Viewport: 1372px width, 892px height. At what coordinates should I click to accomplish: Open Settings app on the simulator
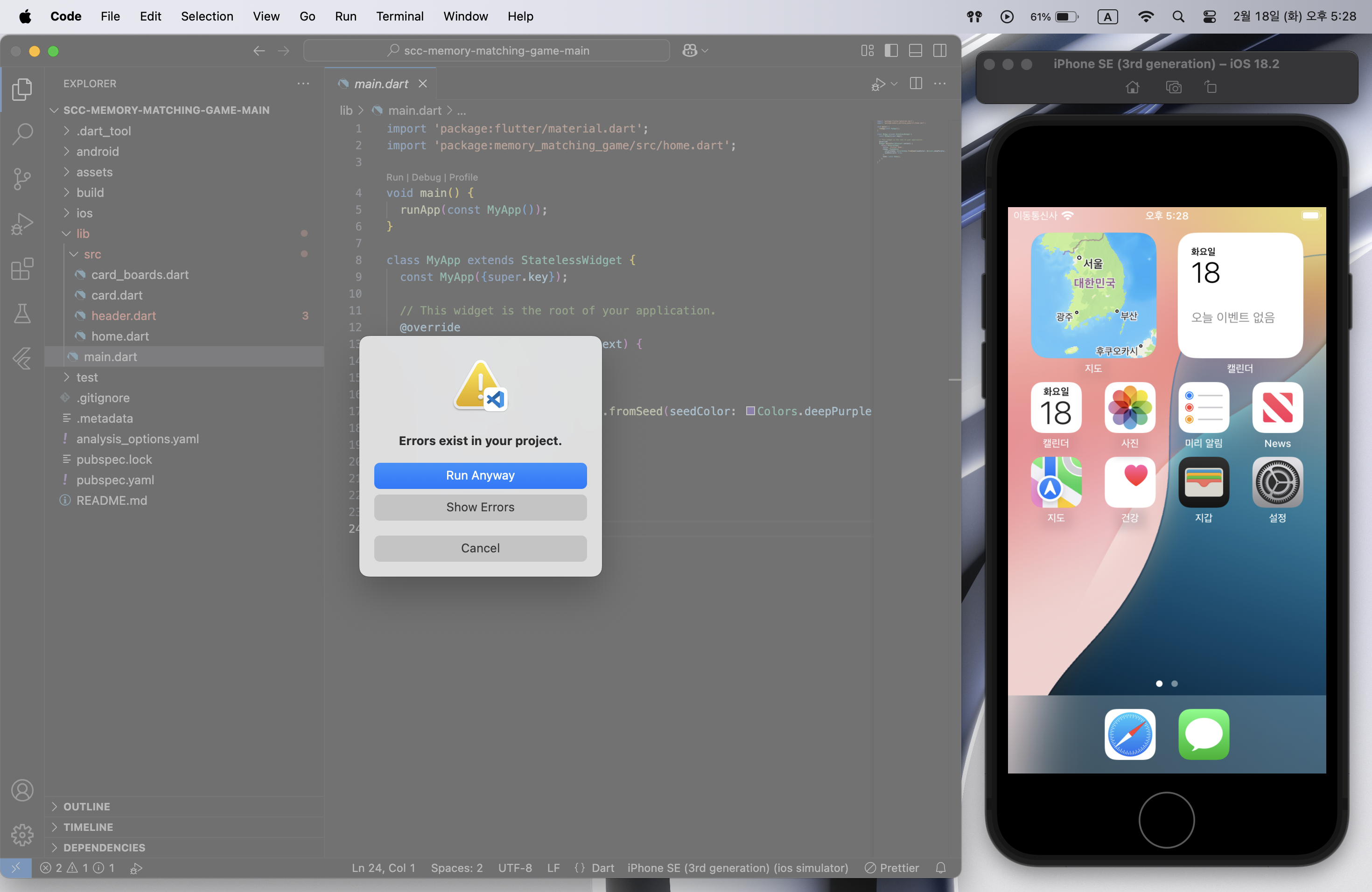click(x=1277, y=483)
